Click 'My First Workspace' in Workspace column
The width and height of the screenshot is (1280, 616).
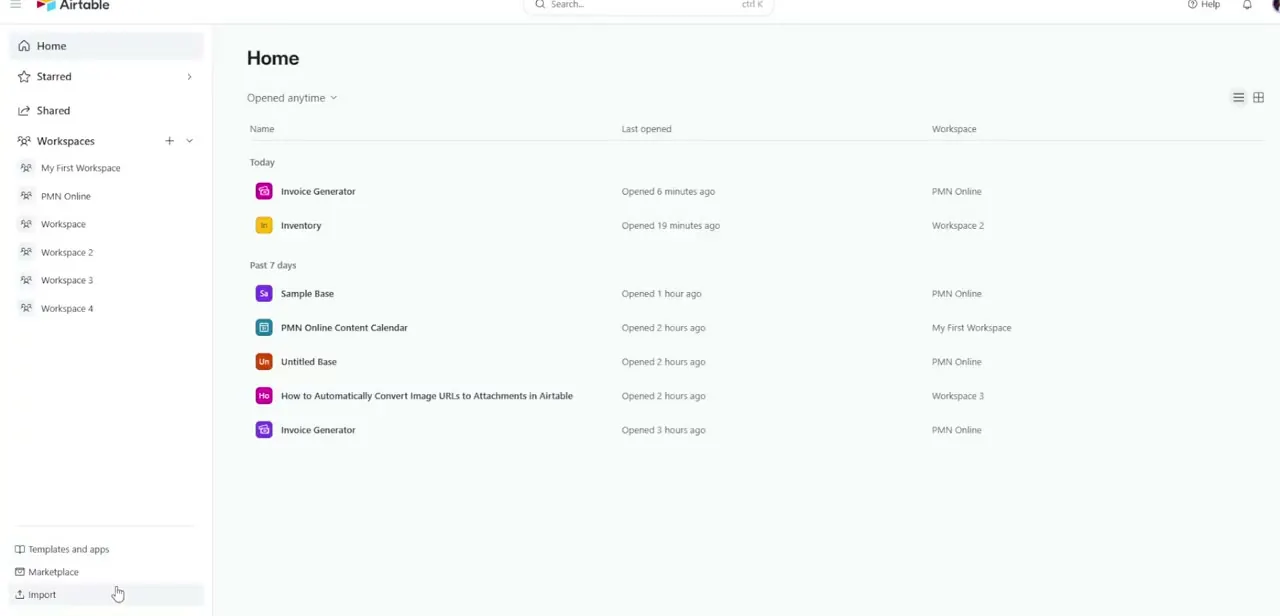point(971,327)
